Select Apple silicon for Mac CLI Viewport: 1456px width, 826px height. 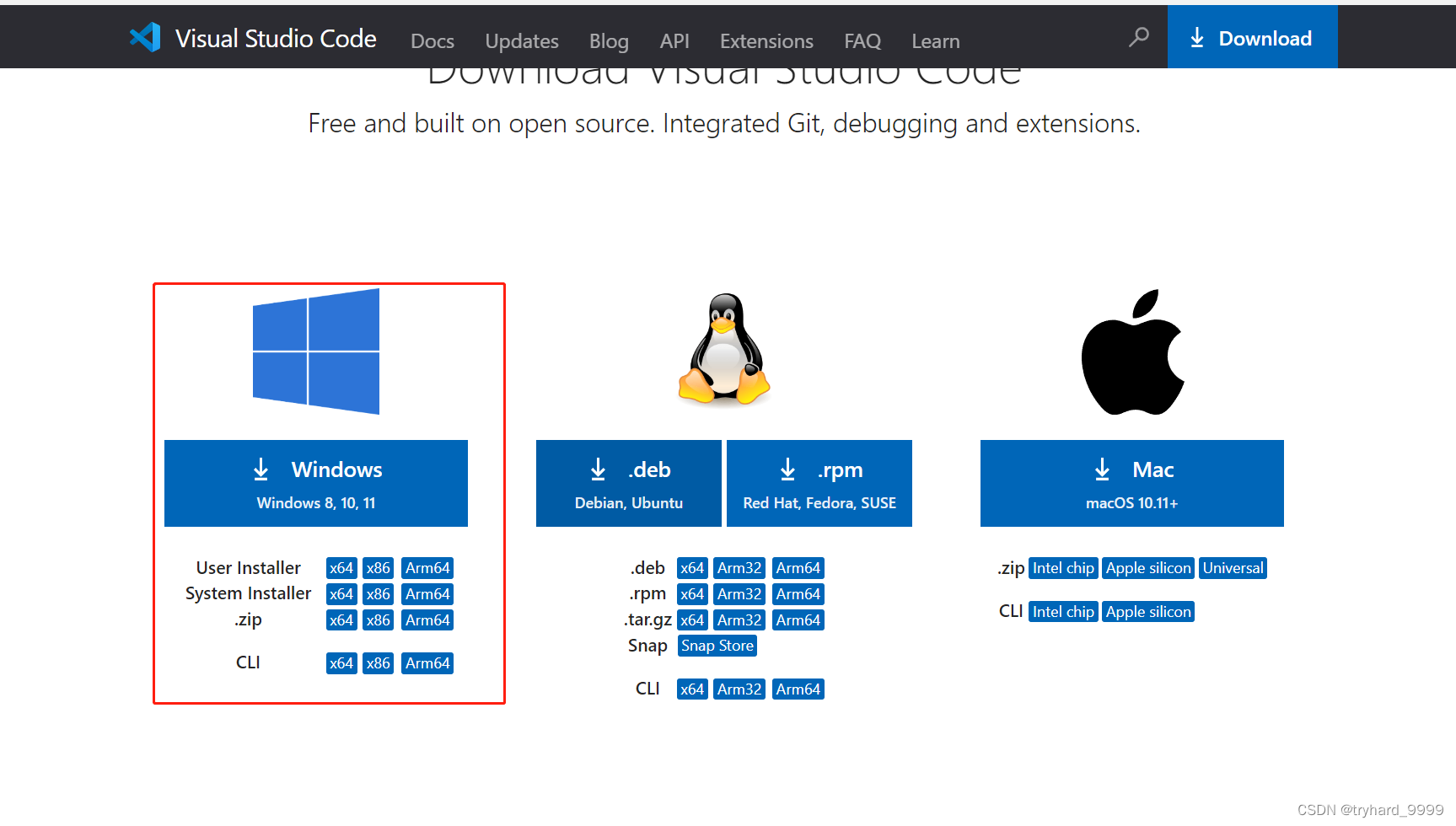pyautogui.click(x=1148, y=612)
